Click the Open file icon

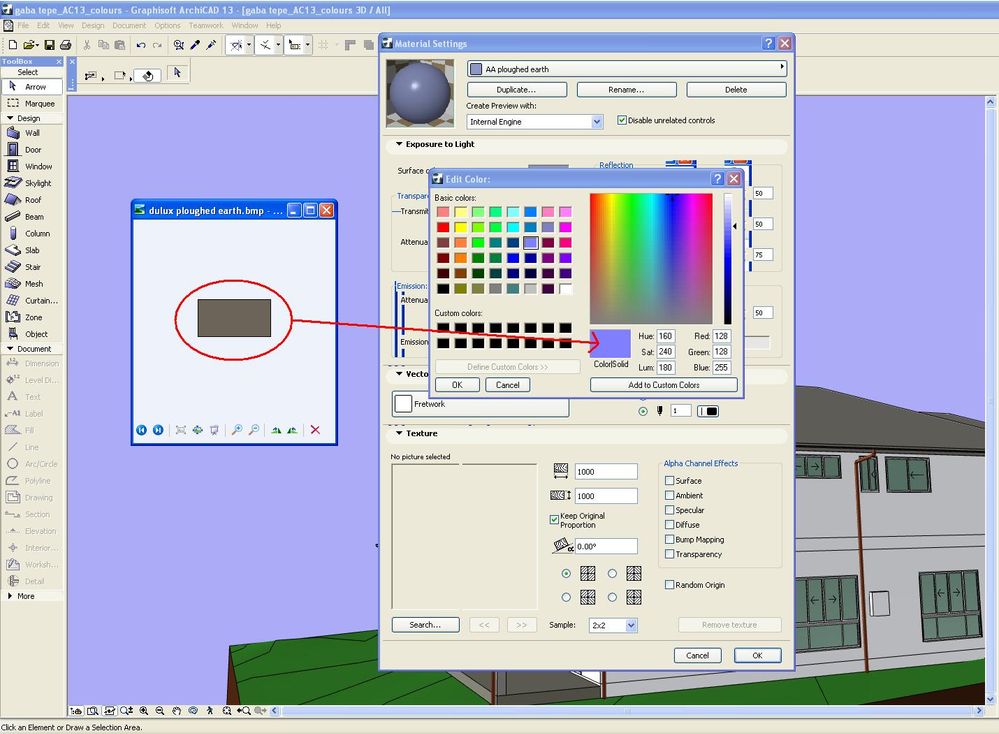pos(30,45)
